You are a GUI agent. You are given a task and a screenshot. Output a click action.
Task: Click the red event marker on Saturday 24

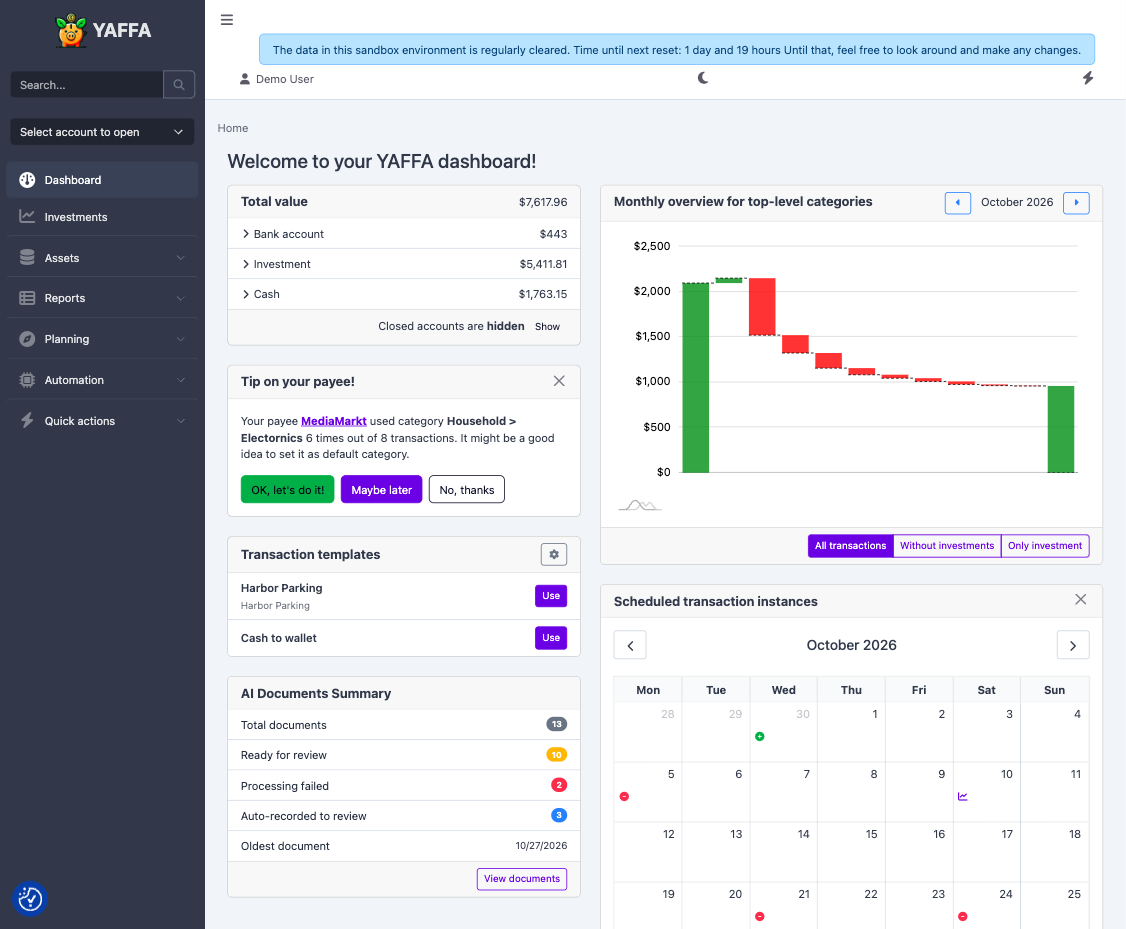(962, 916)
